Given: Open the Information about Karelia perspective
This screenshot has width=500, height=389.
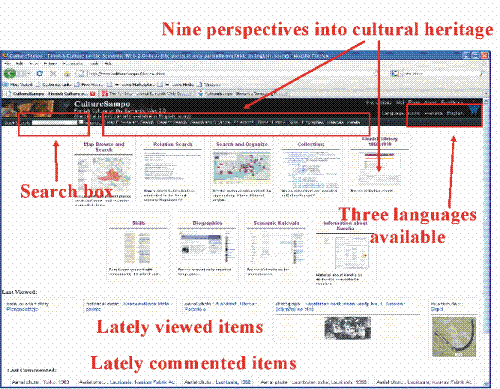Looking at the screenshot, I should click(x=345, y=225).
